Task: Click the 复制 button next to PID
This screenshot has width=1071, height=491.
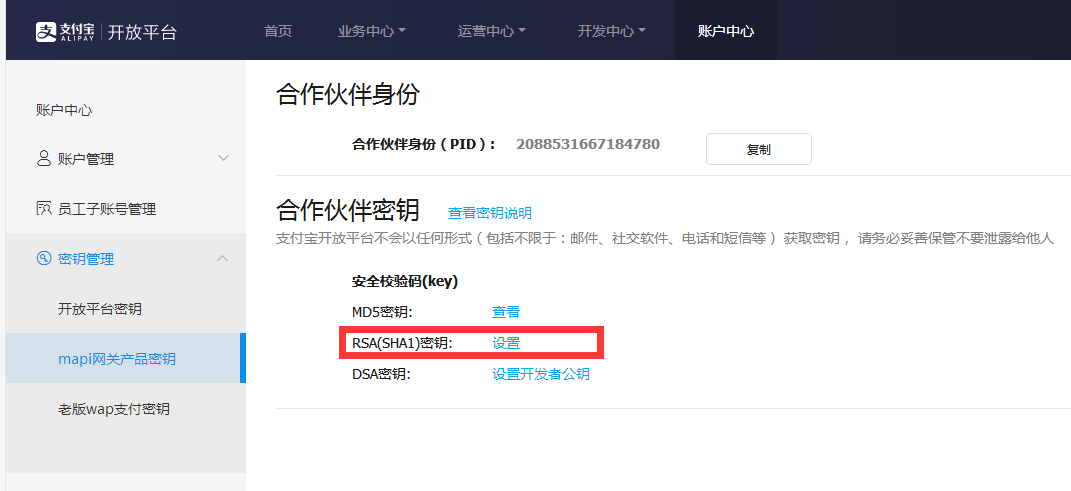Action: pyautogui.click(x=759, y=149)
